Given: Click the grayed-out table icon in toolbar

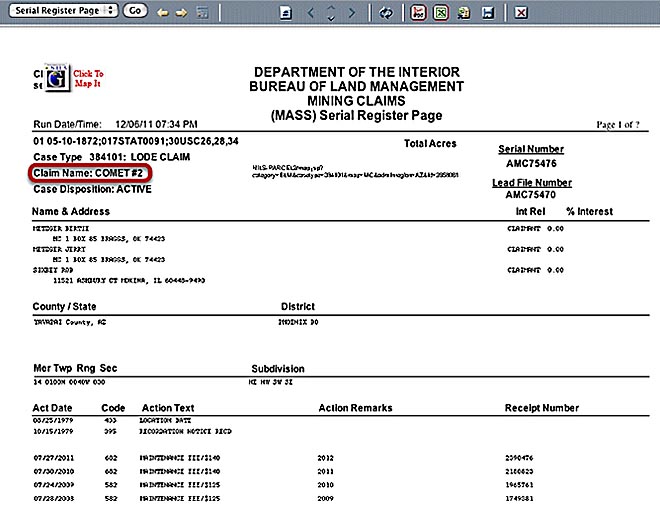Looking at the screenshot, I should coord(202,13).
